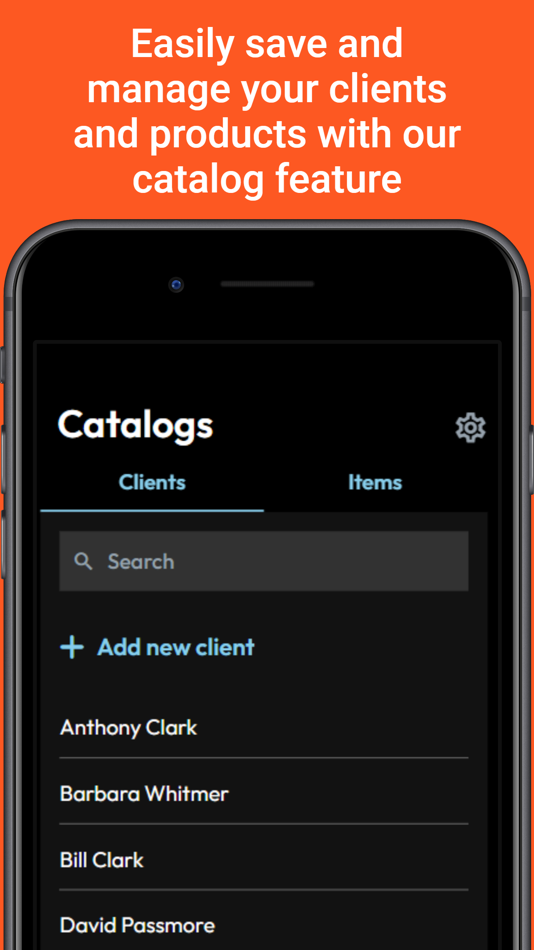Click the magnifier icon in the search bar
Viewport: 534px width, 950px height.
(84, 561)
